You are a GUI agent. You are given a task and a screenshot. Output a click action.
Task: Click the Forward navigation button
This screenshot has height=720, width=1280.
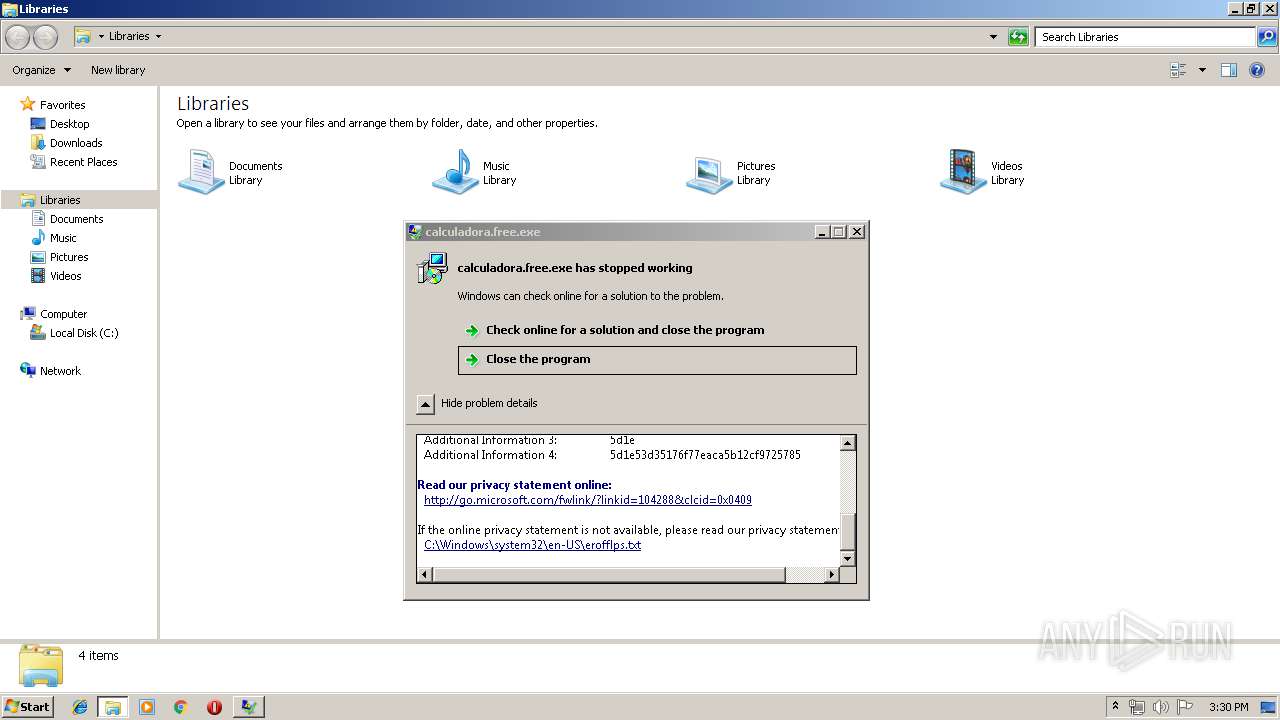[x=45, y=37]
